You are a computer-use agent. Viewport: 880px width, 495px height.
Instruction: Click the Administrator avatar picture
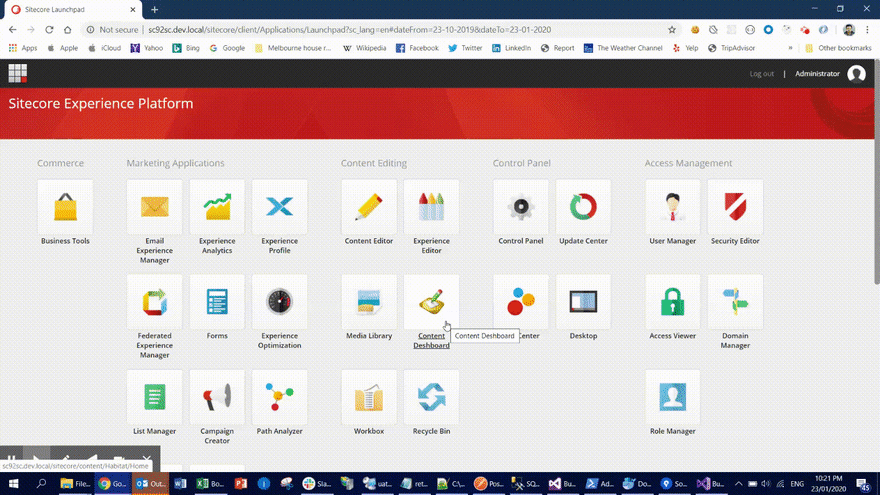pyautogui.click(x=856, y=74)
